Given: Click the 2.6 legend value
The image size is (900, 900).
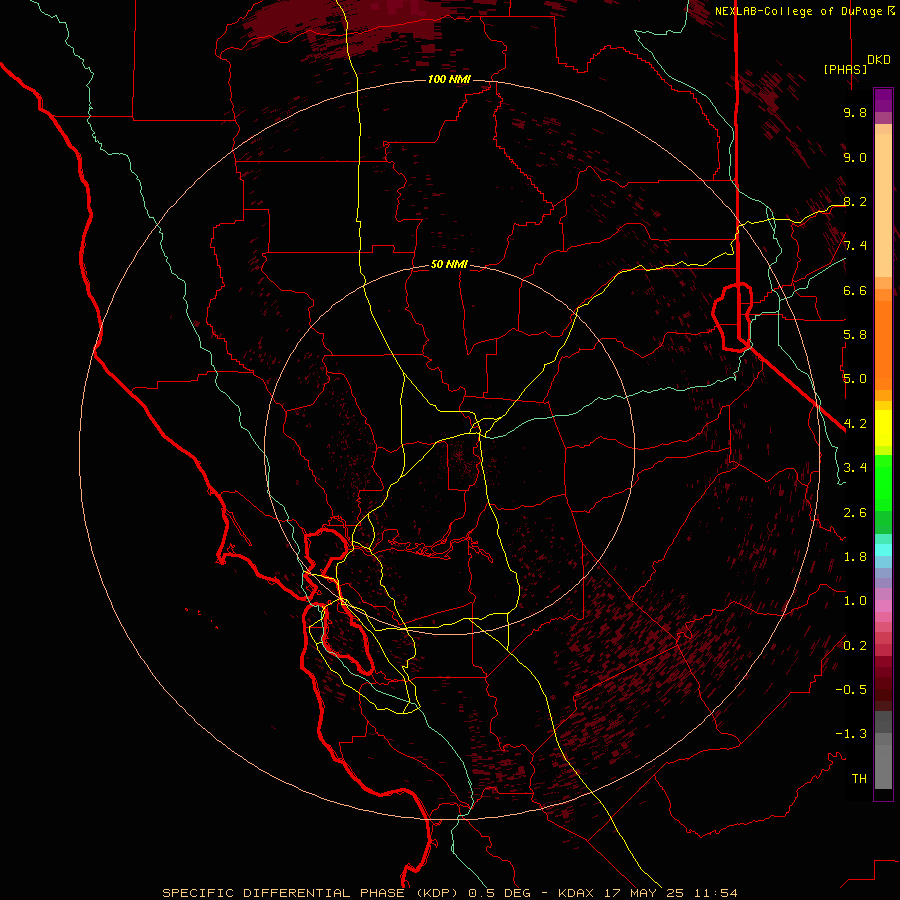Looking at the screenshot, I should (855, 513).
